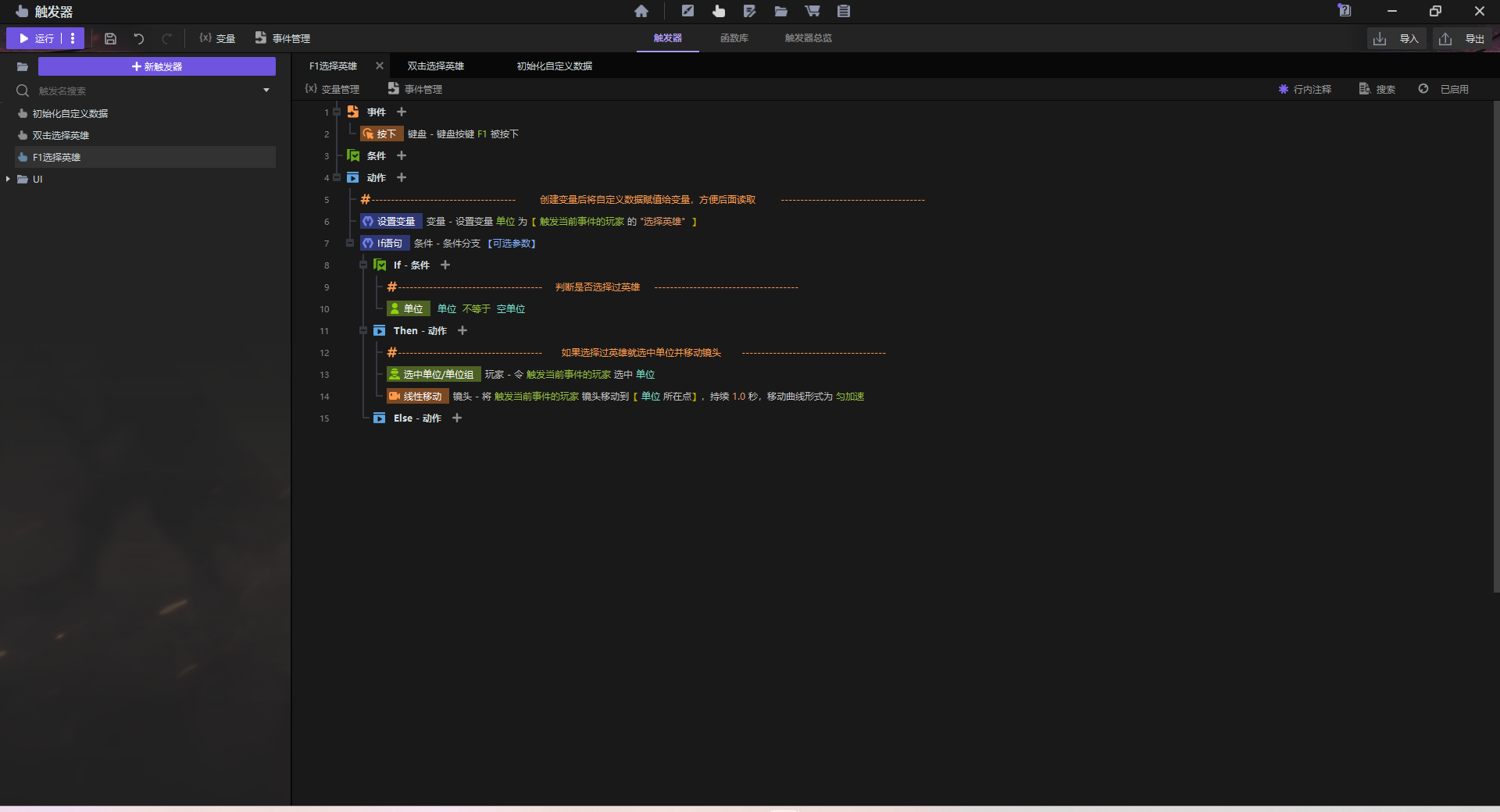Select the 线性移动 camera action block
Viewport: 1500px width, 812px height.
(418, 397)
